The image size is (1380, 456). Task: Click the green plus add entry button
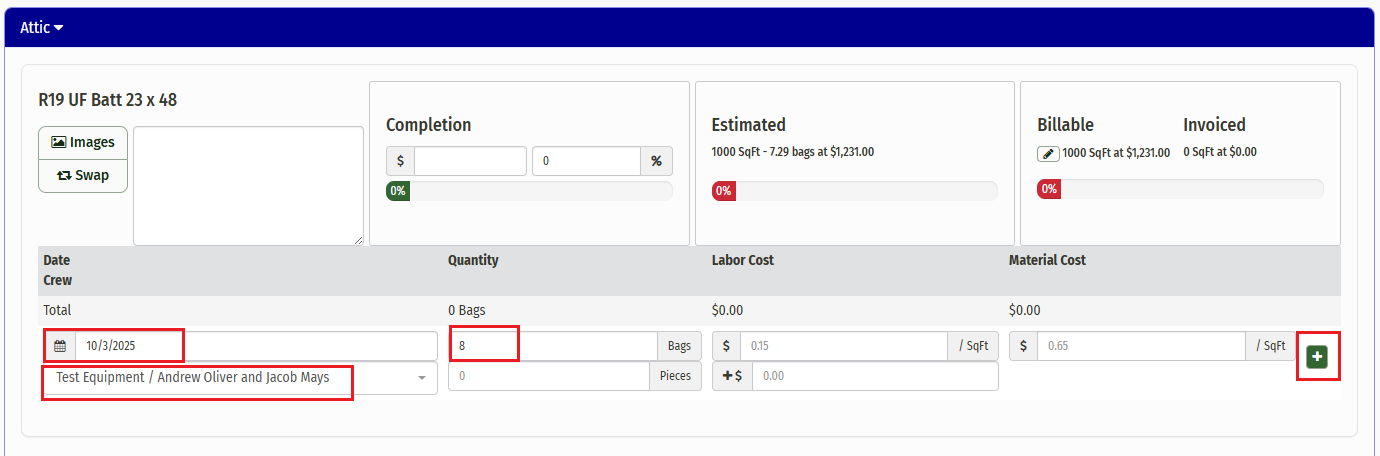click(1317, 357)
